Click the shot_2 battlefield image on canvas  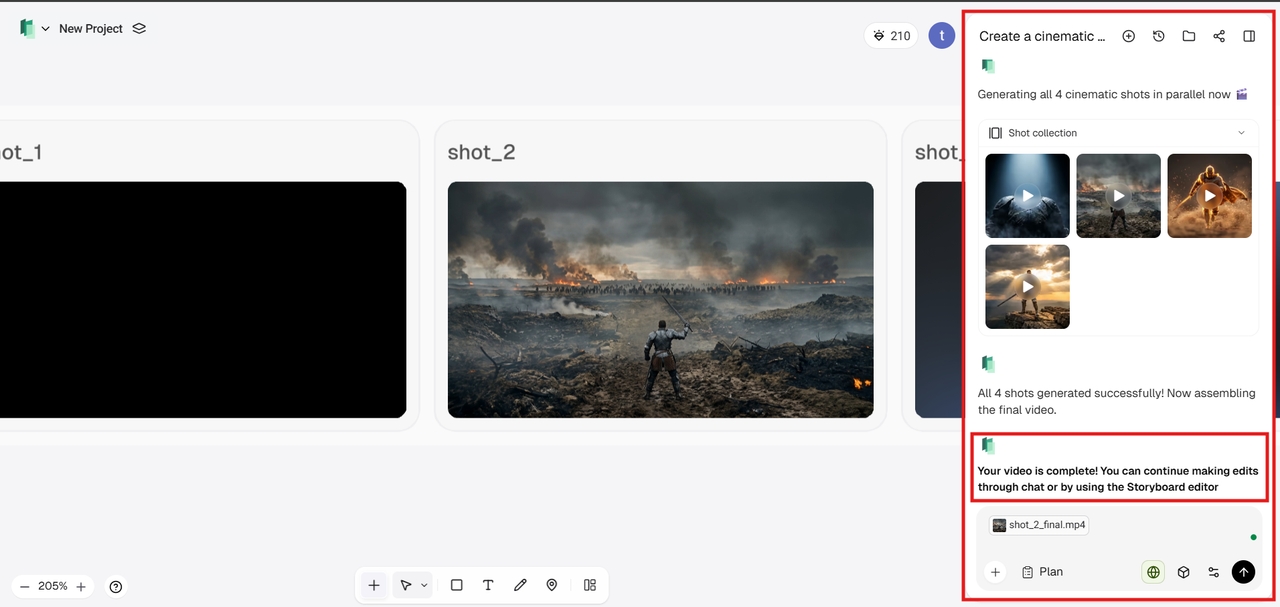660,300
